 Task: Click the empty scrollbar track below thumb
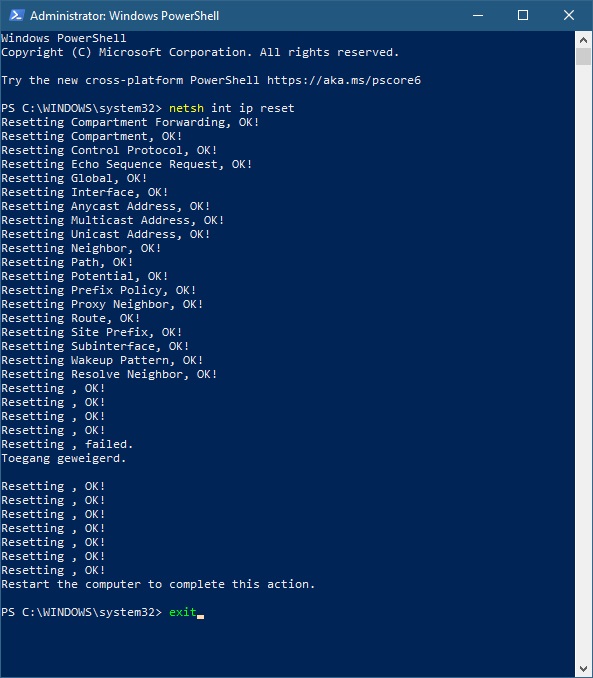(x=583, y=363)
